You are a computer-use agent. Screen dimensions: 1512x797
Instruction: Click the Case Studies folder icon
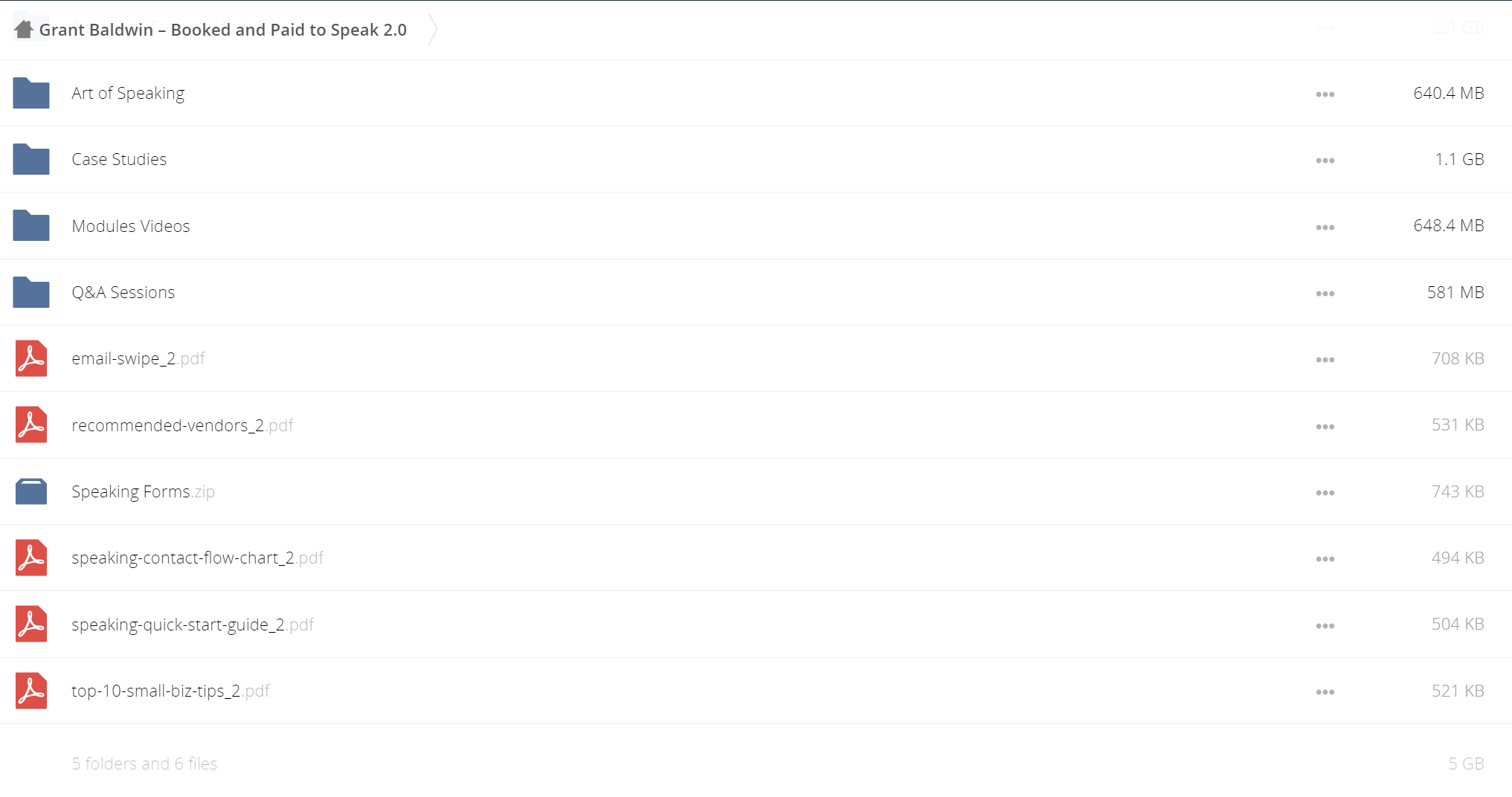tap(31, 159)
